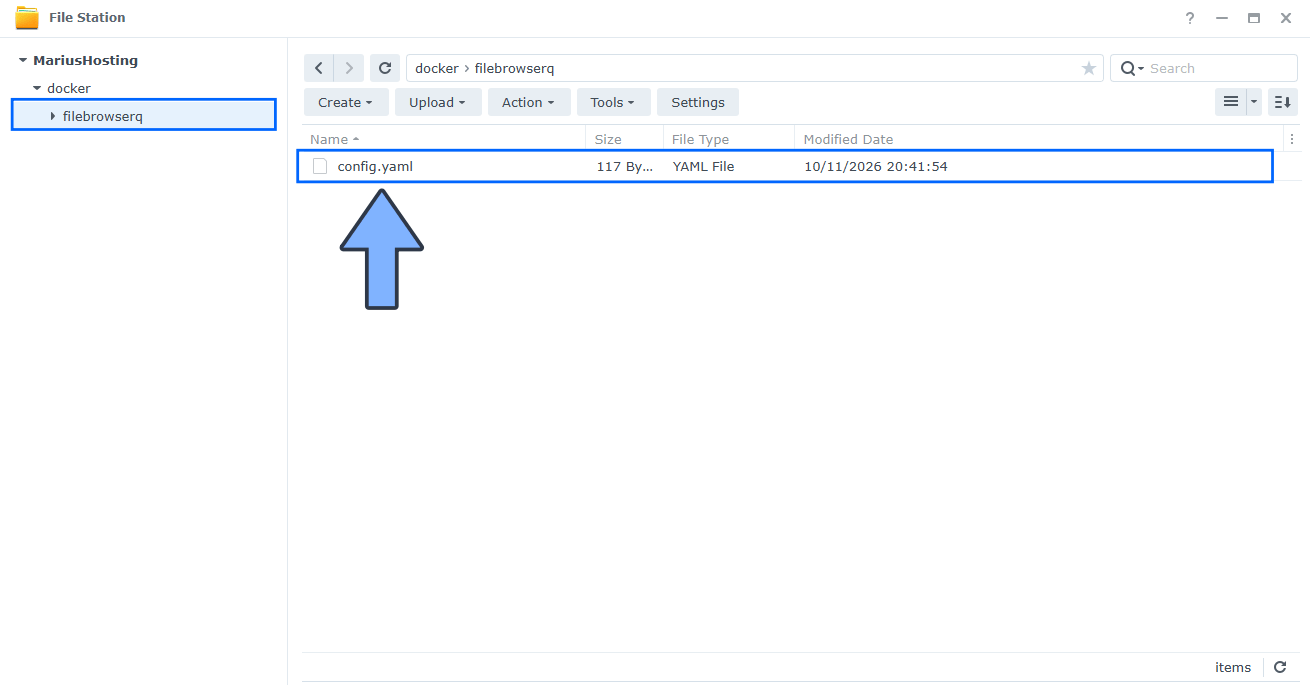This screenshot has height=685, width=1310.
Task: Click the search magnifier icon
Action: click(1128, 68)
